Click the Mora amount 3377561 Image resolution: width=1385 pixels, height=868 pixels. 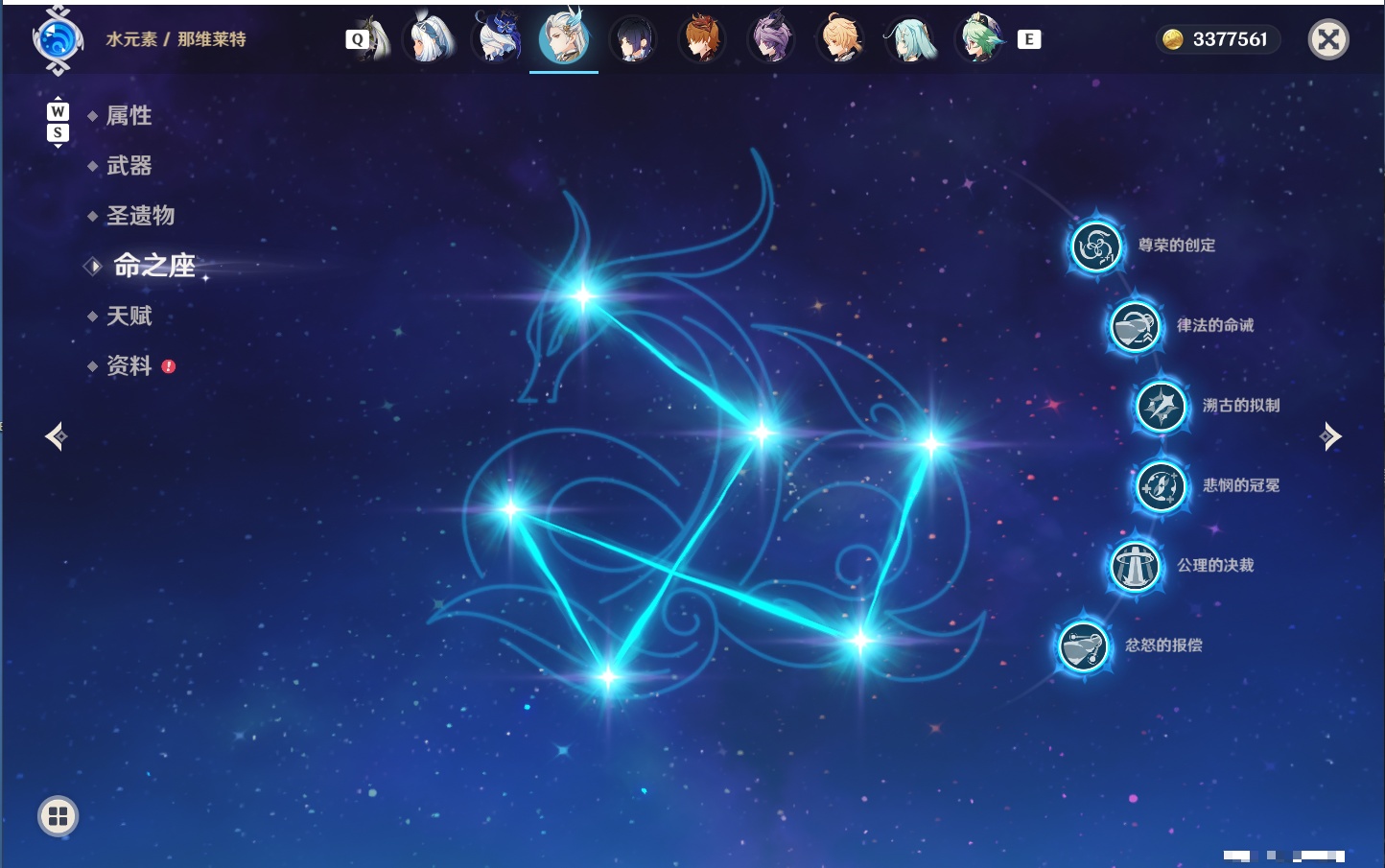(1230, 39)
